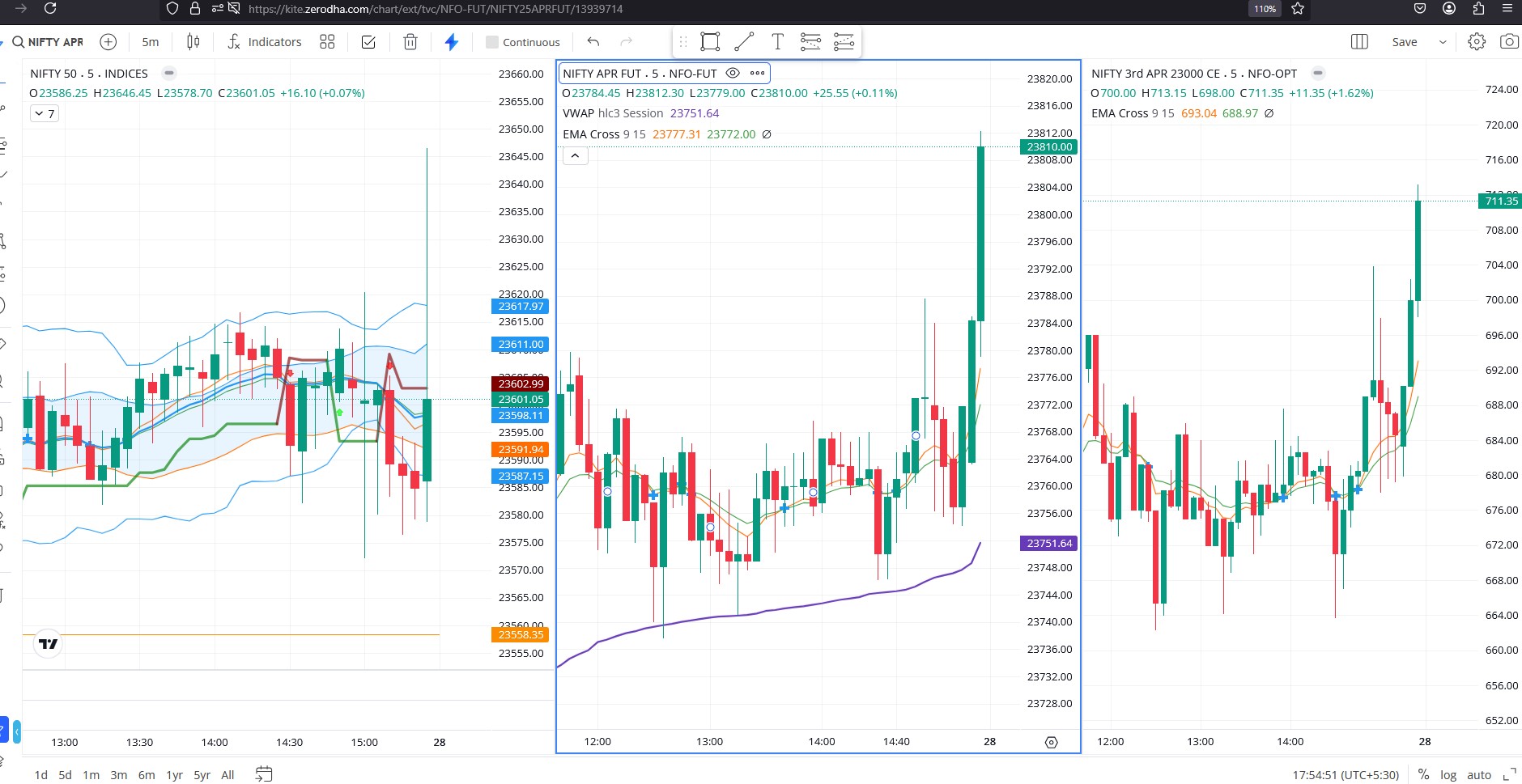
Task: Click the NIFTY 50 legend toggle pill
Action: pos(169,73)
